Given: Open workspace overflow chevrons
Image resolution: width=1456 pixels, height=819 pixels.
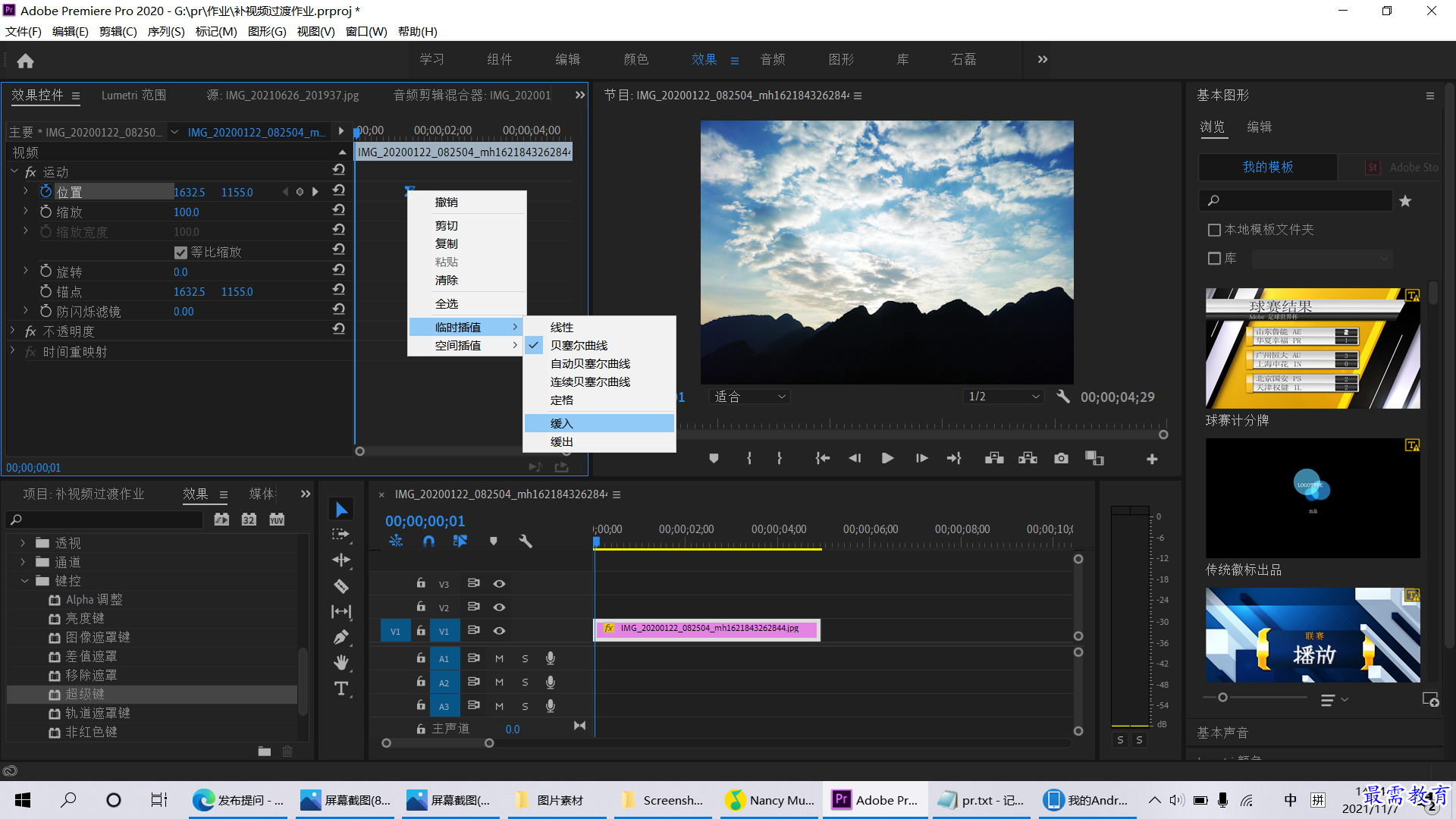Looking at the screenshot, I should [1043, 59].
